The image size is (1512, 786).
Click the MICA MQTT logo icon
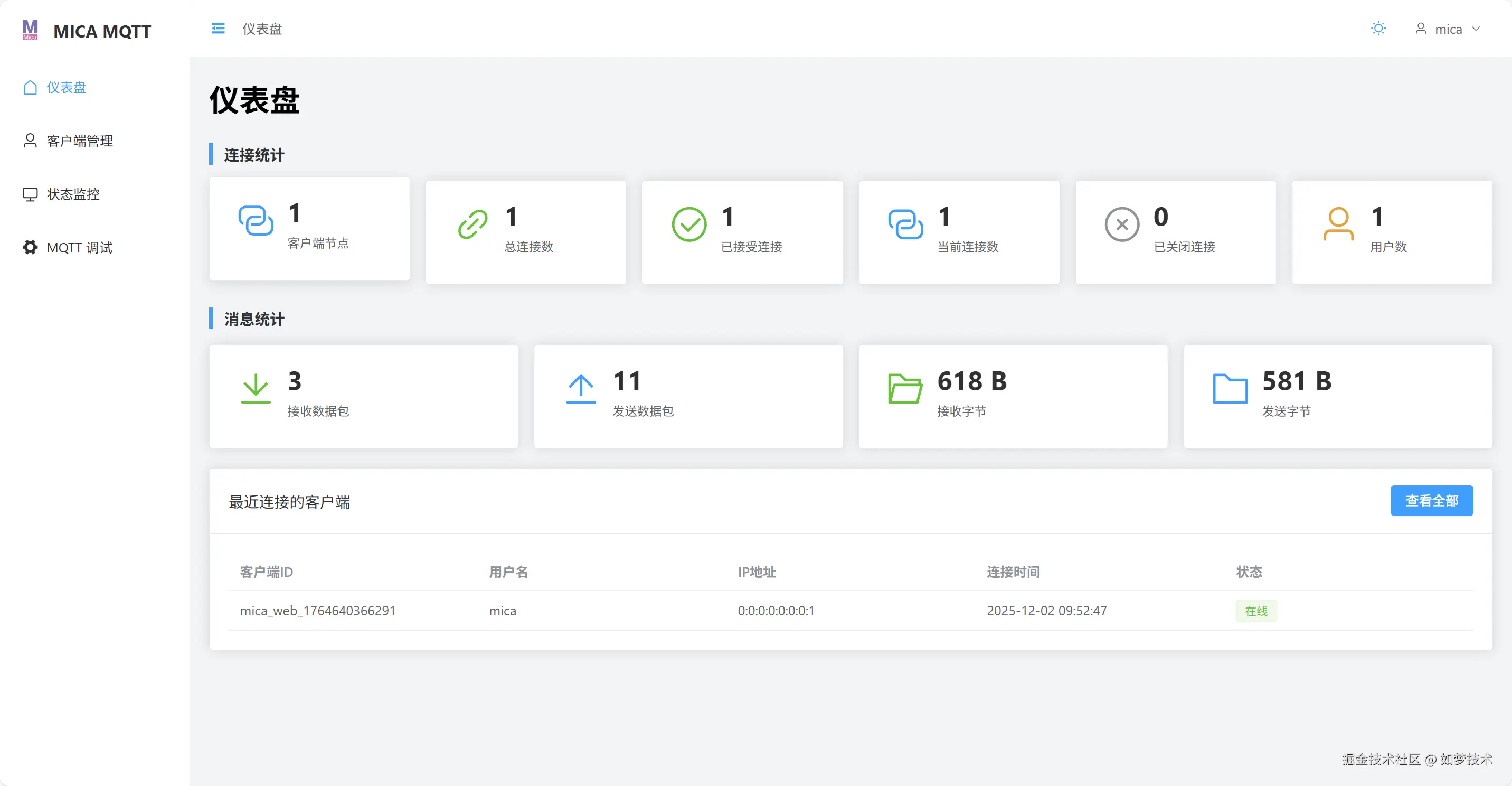tap(30, 30)
